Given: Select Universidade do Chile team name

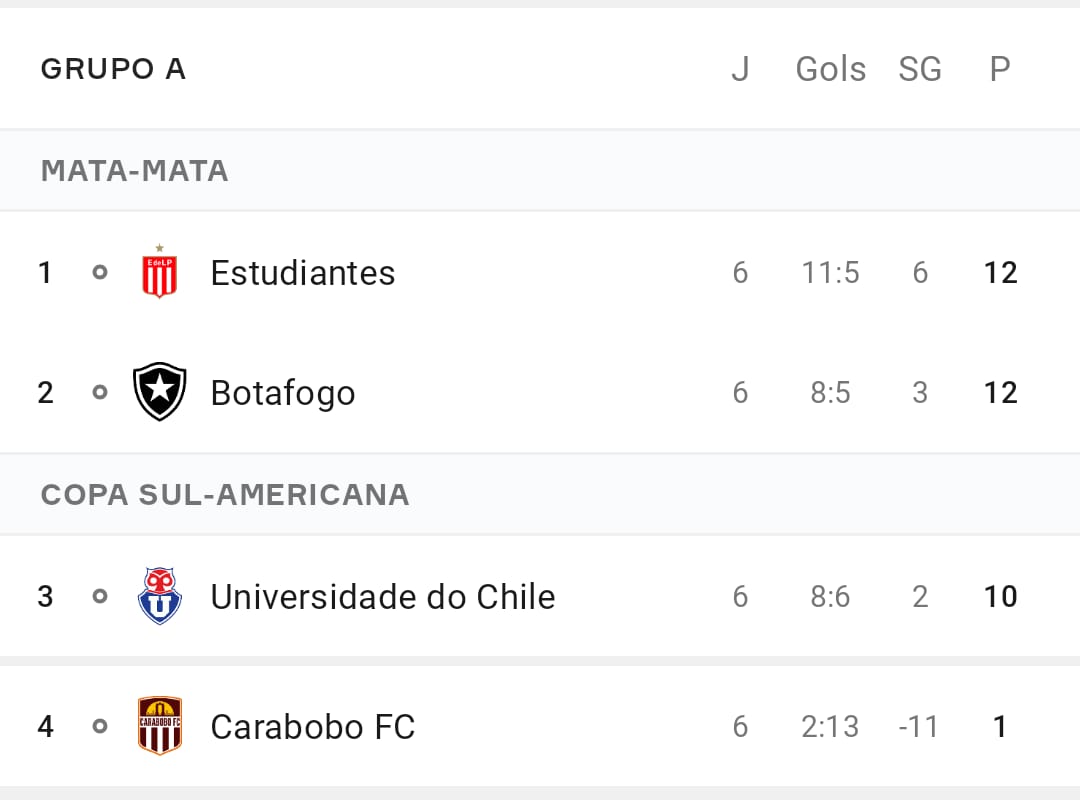Looking at the screenshot, I should click(x=383, y=597).
